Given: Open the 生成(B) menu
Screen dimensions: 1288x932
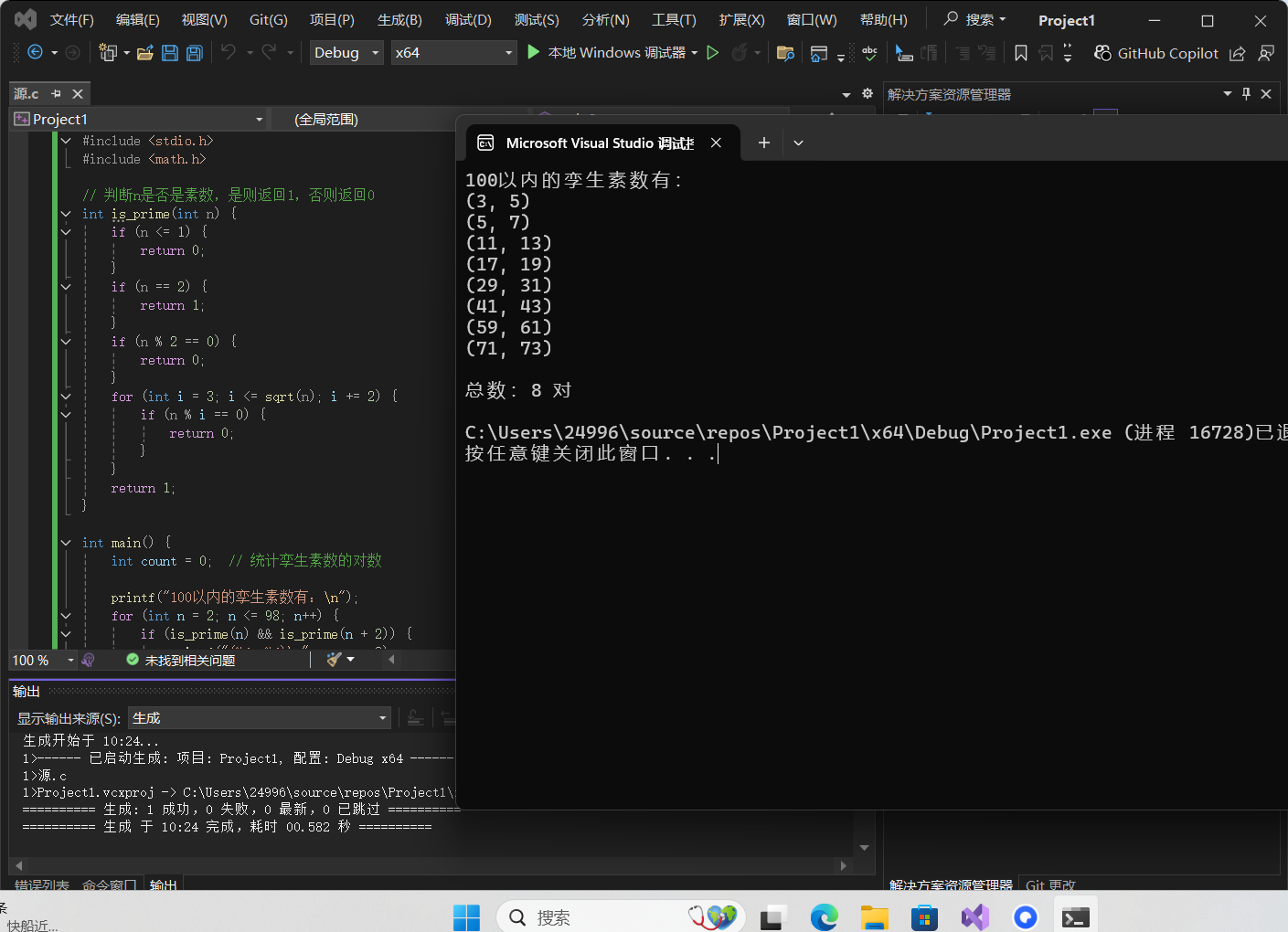Looking at the screenshot, I should (x=399, y=20).
